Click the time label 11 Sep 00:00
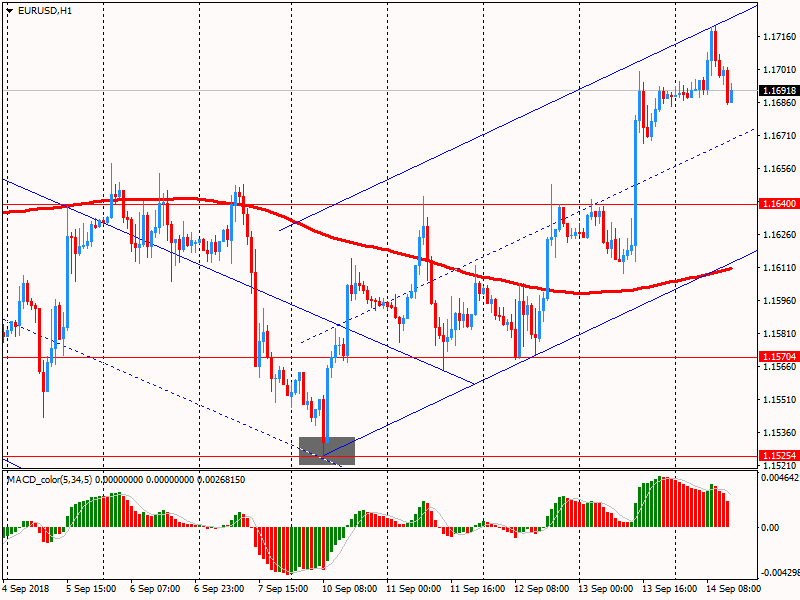The image size is (800, 600). click(x=413, y=589)
